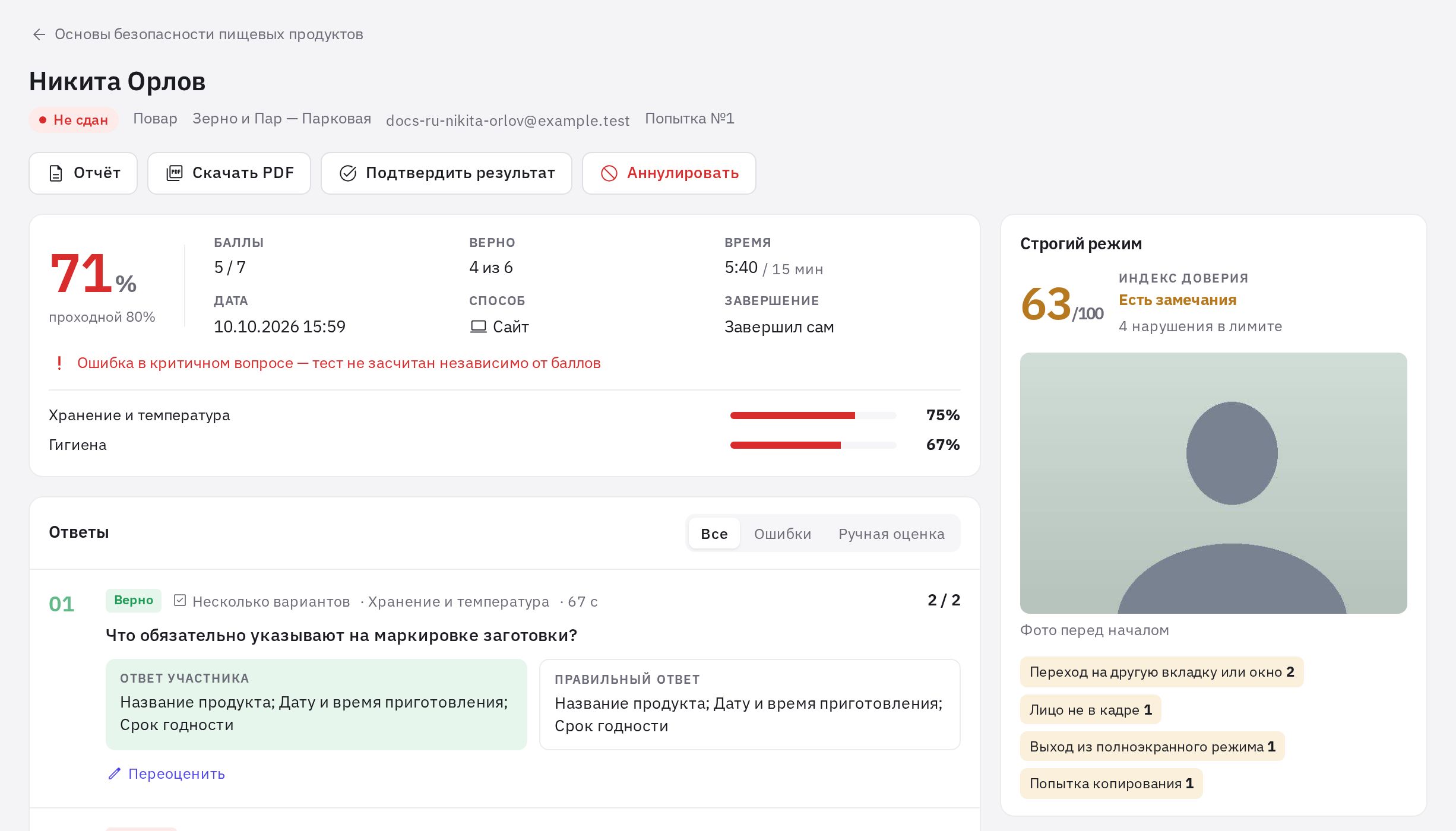Click the PDF icon in Скачать PDF
1456x831 pixels.
(x=175, y=173)
